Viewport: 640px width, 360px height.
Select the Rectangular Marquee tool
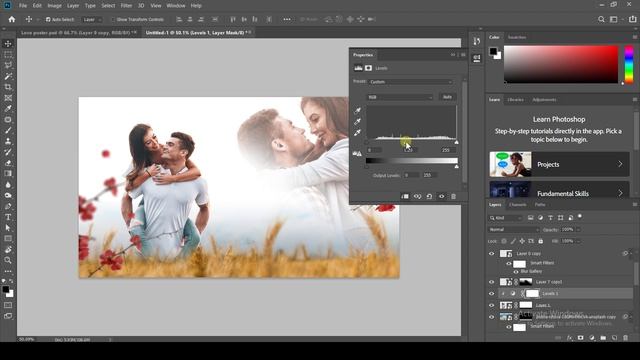(x=8, y=55)
